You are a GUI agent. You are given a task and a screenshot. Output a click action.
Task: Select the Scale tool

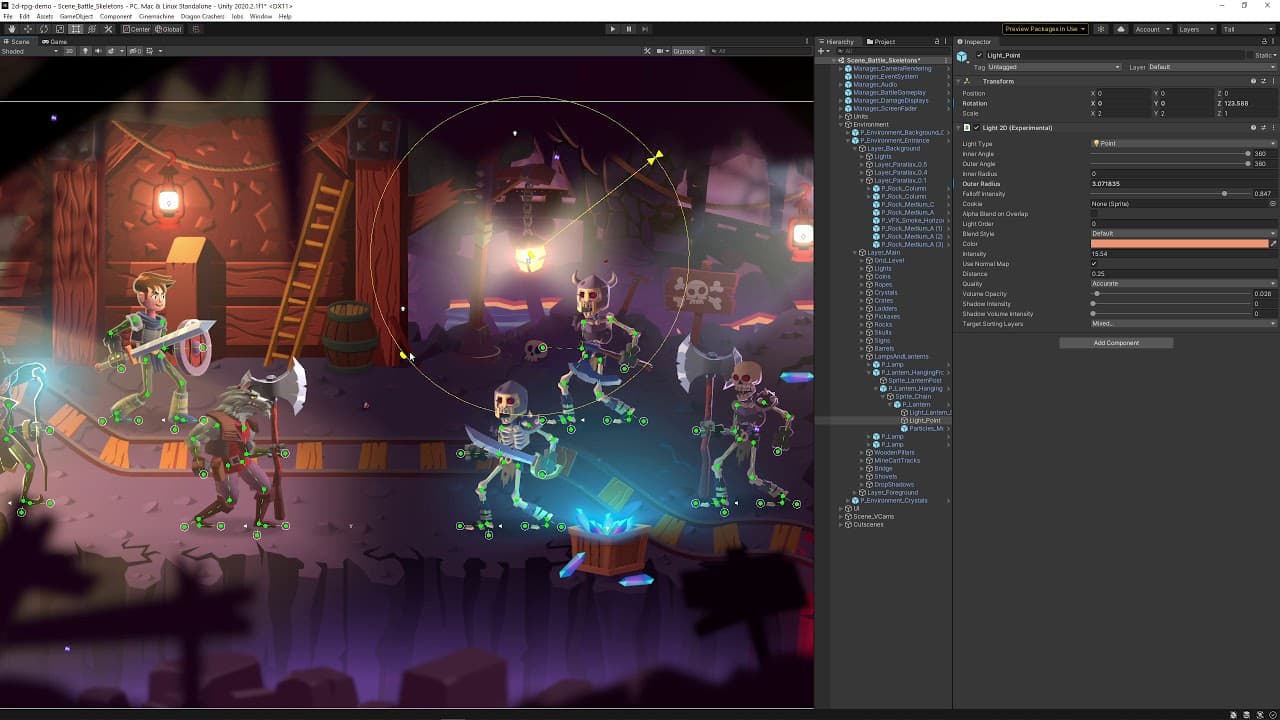59,29
